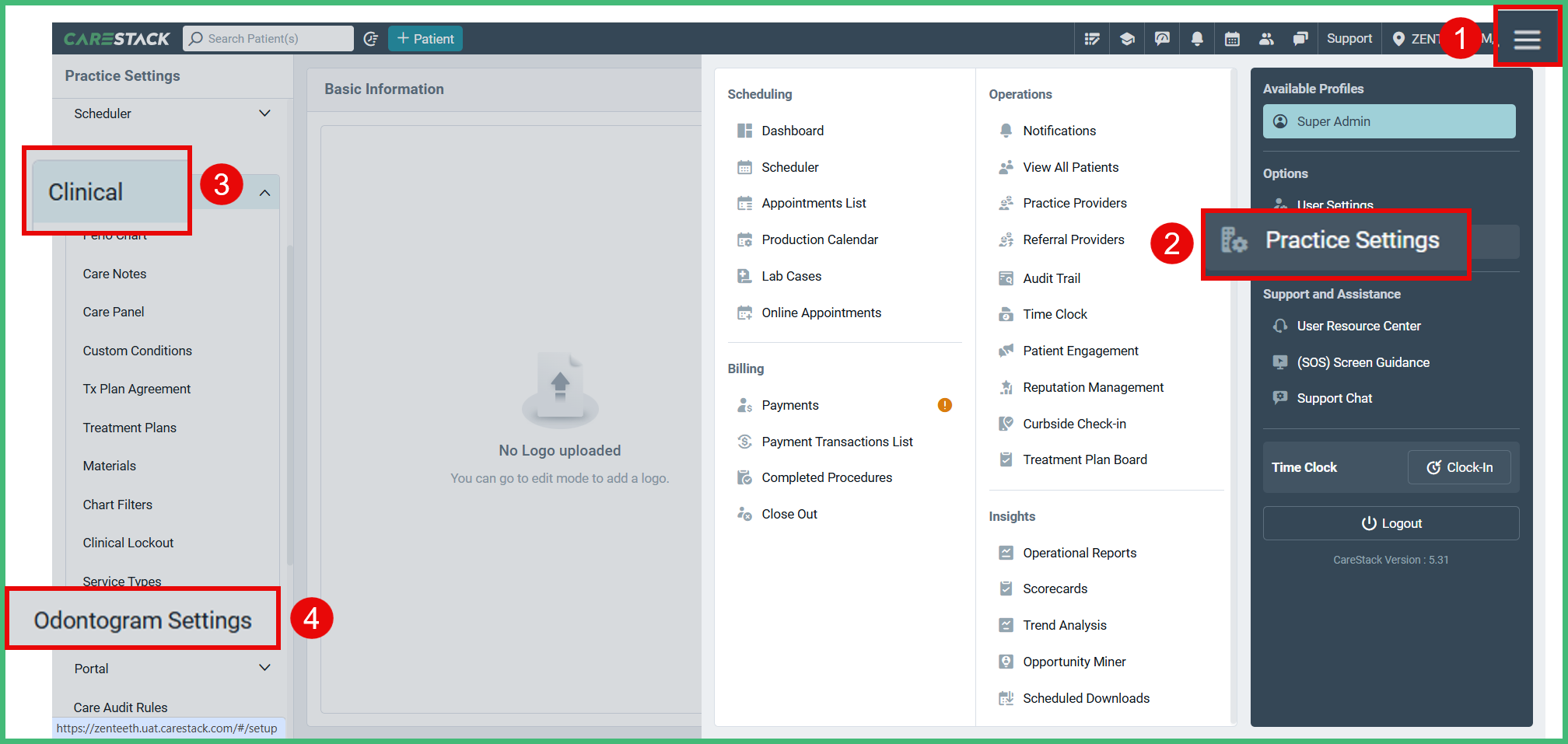Click inside the Search Patient(s) field
The height and width of the screenshot is (744, 1568).
[268, 38]
